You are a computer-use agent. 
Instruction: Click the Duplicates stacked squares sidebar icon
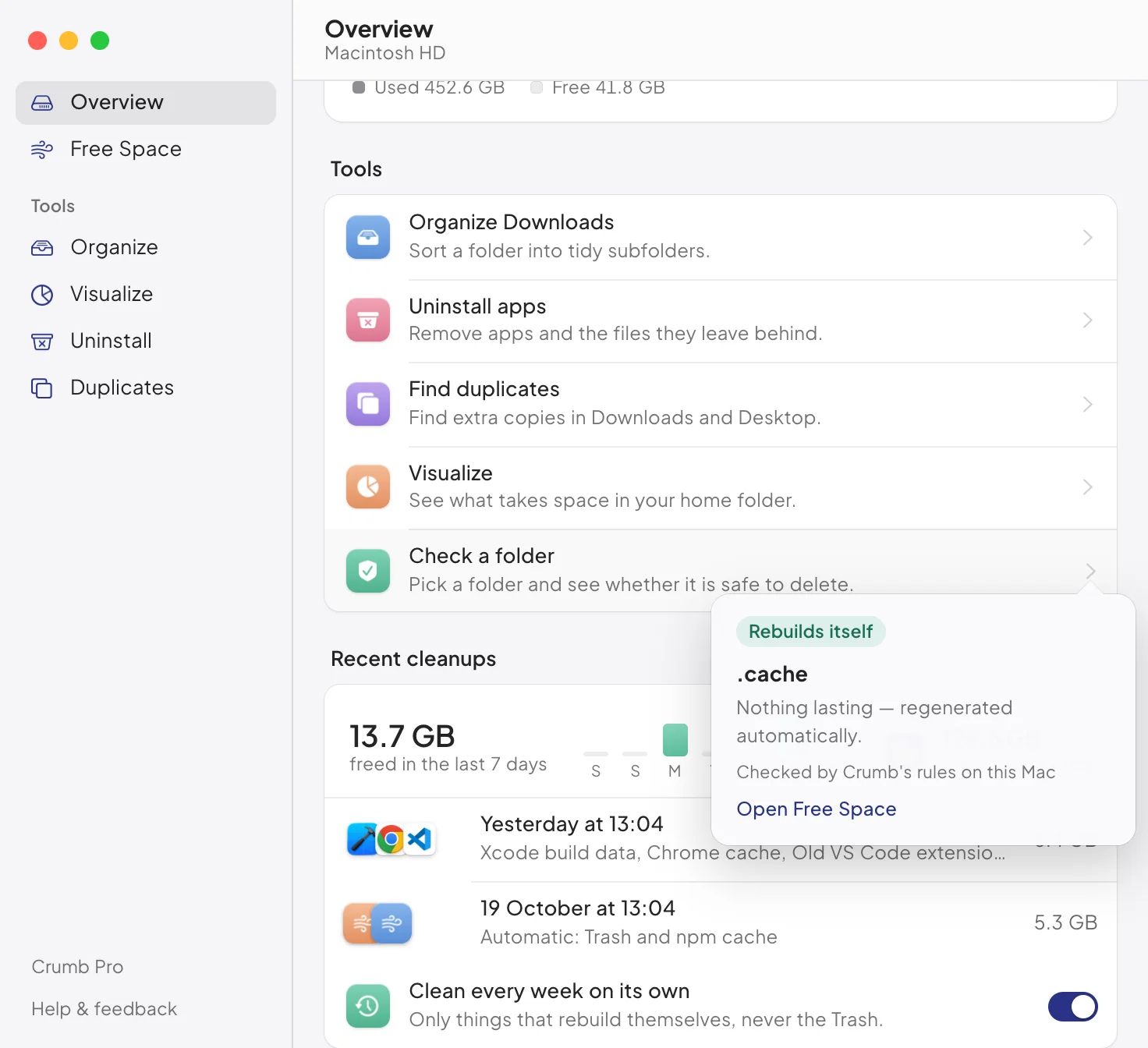[x=42, y=388]
